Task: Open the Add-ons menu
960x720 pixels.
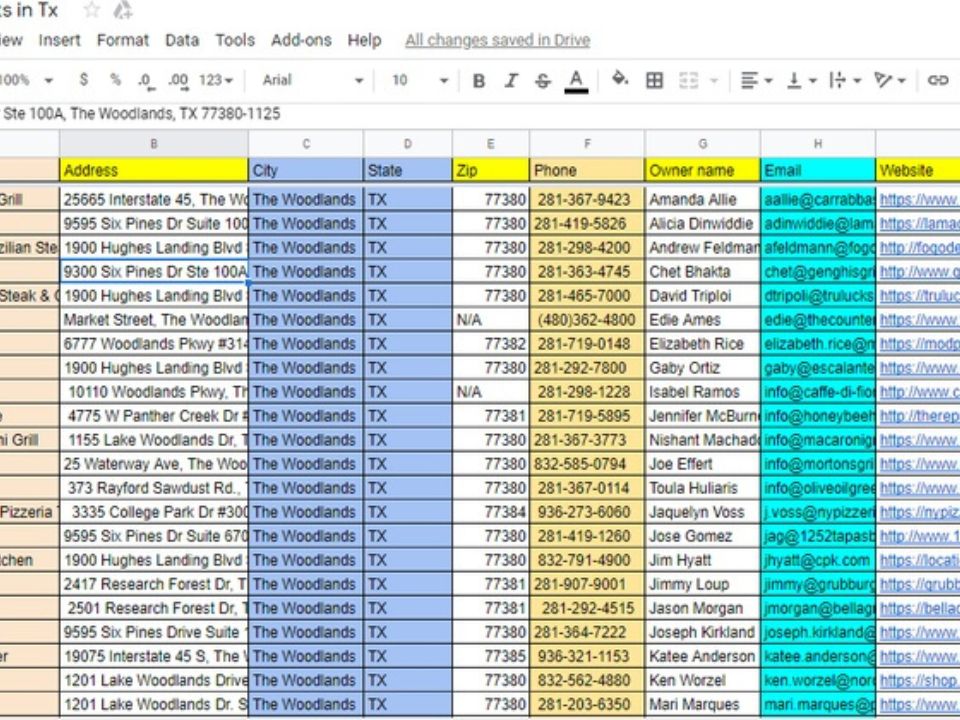Action: click(x=301, y=40)
